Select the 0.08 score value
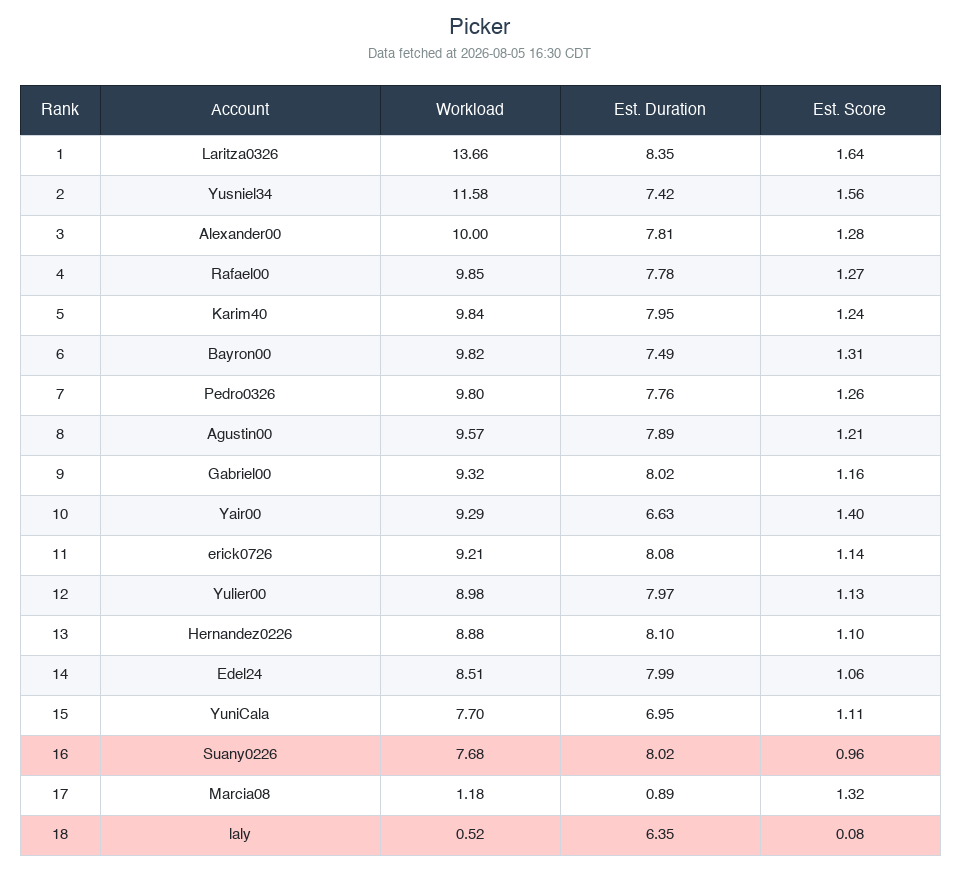The height and width of the screenshot is (885, 960). (x=850, y=834)
